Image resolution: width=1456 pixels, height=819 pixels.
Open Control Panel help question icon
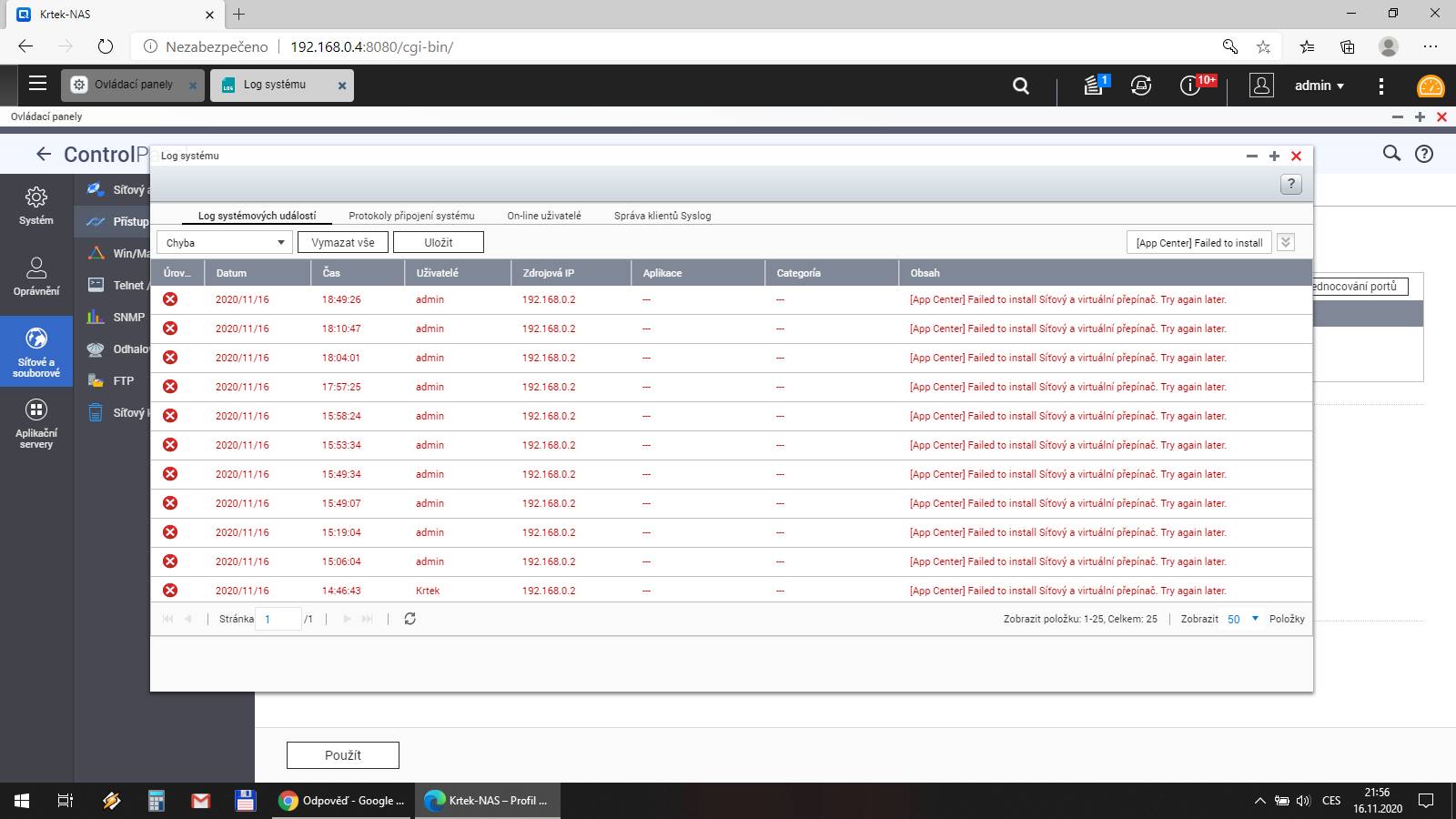coord(1424,154)
